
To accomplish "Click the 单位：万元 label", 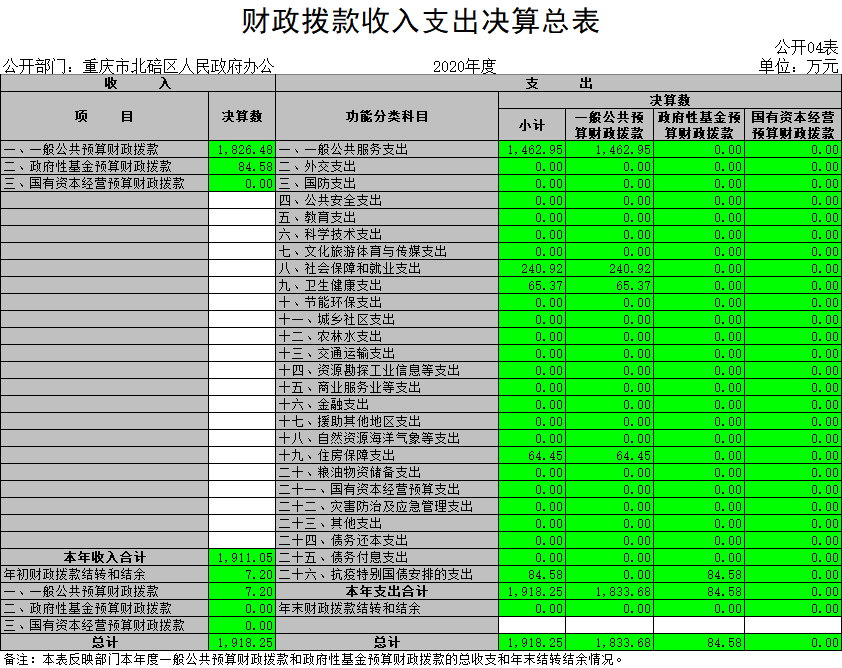I will click(x=798, y=66).
